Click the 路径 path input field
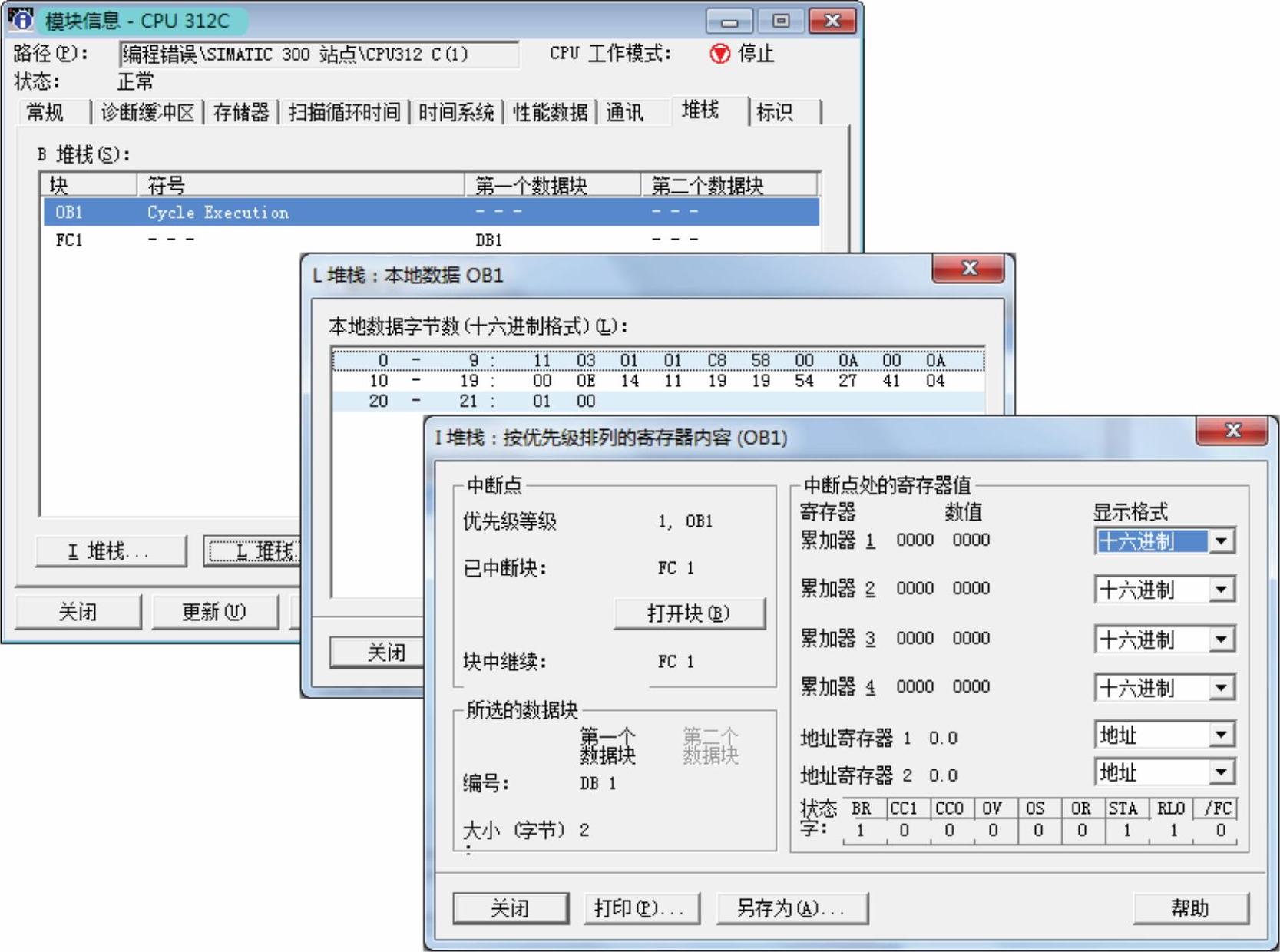This screenshot has width=1280, height=952. [319, 54]
